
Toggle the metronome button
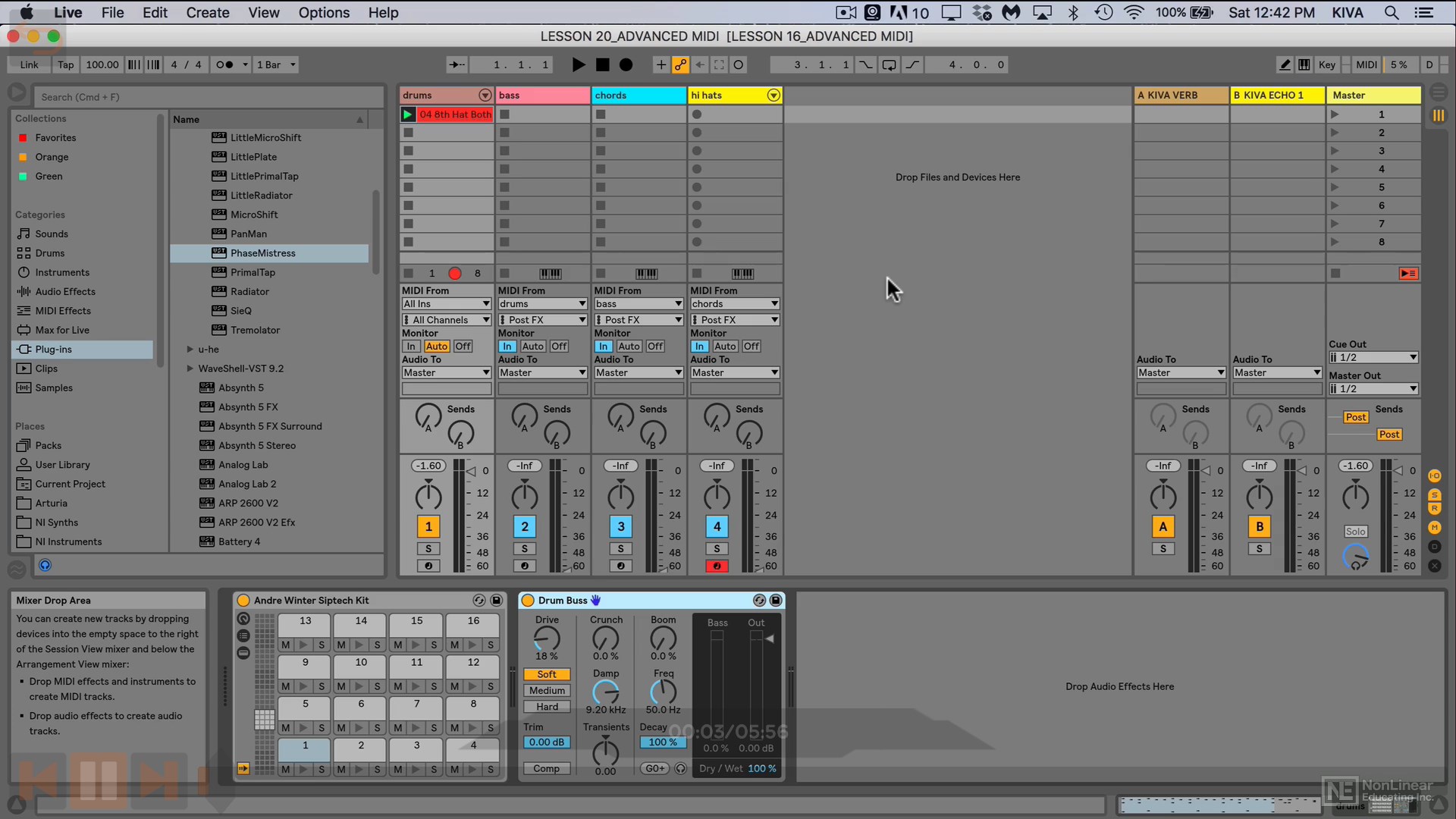(x=224, y=65)
